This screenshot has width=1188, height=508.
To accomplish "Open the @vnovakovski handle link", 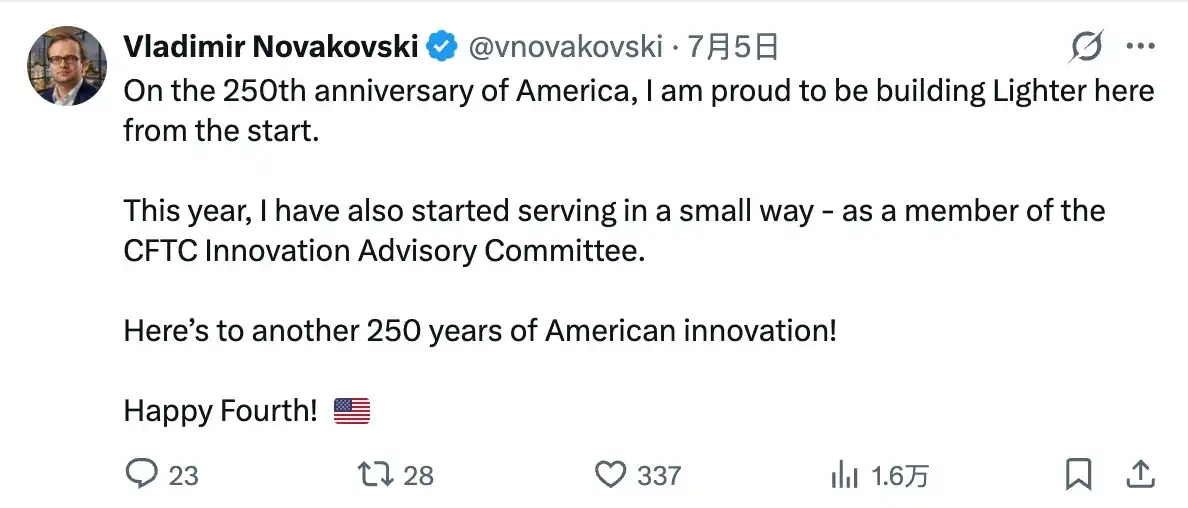I will pos(566,48).
